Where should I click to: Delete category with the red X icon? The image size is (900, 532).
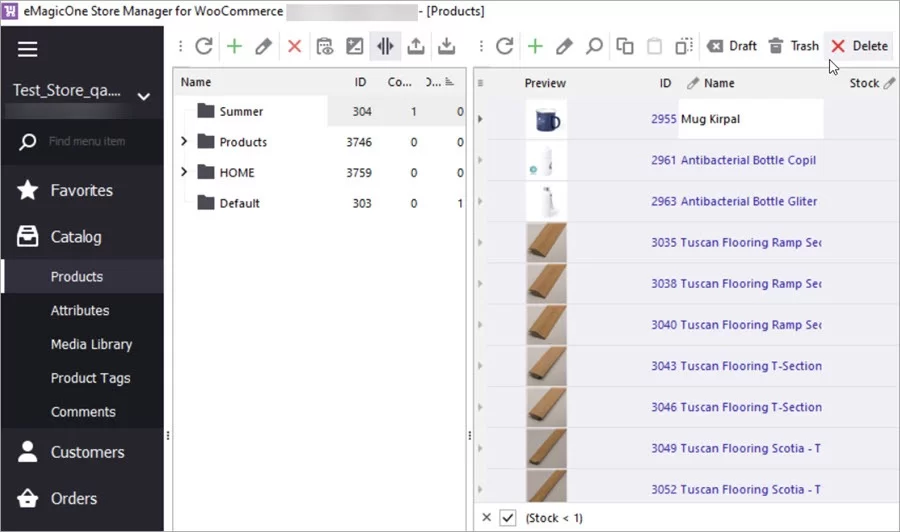point(294,46)
